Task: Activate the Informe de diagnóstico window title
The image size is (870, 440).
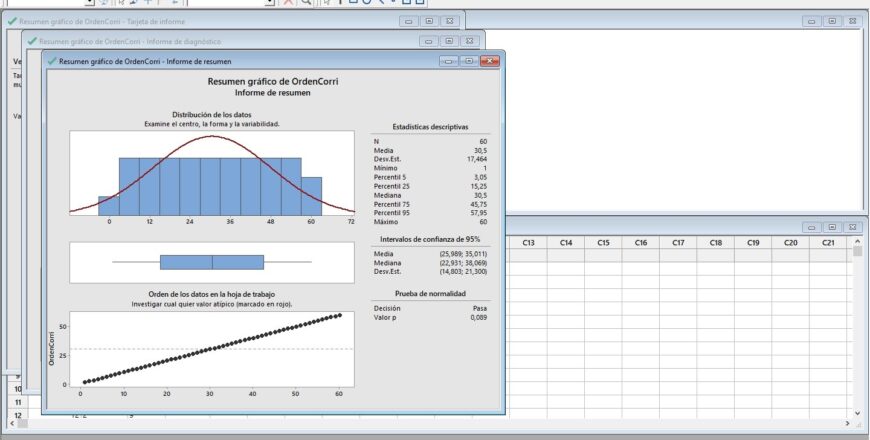Action: pyautogui.click(x=130, y=41)
